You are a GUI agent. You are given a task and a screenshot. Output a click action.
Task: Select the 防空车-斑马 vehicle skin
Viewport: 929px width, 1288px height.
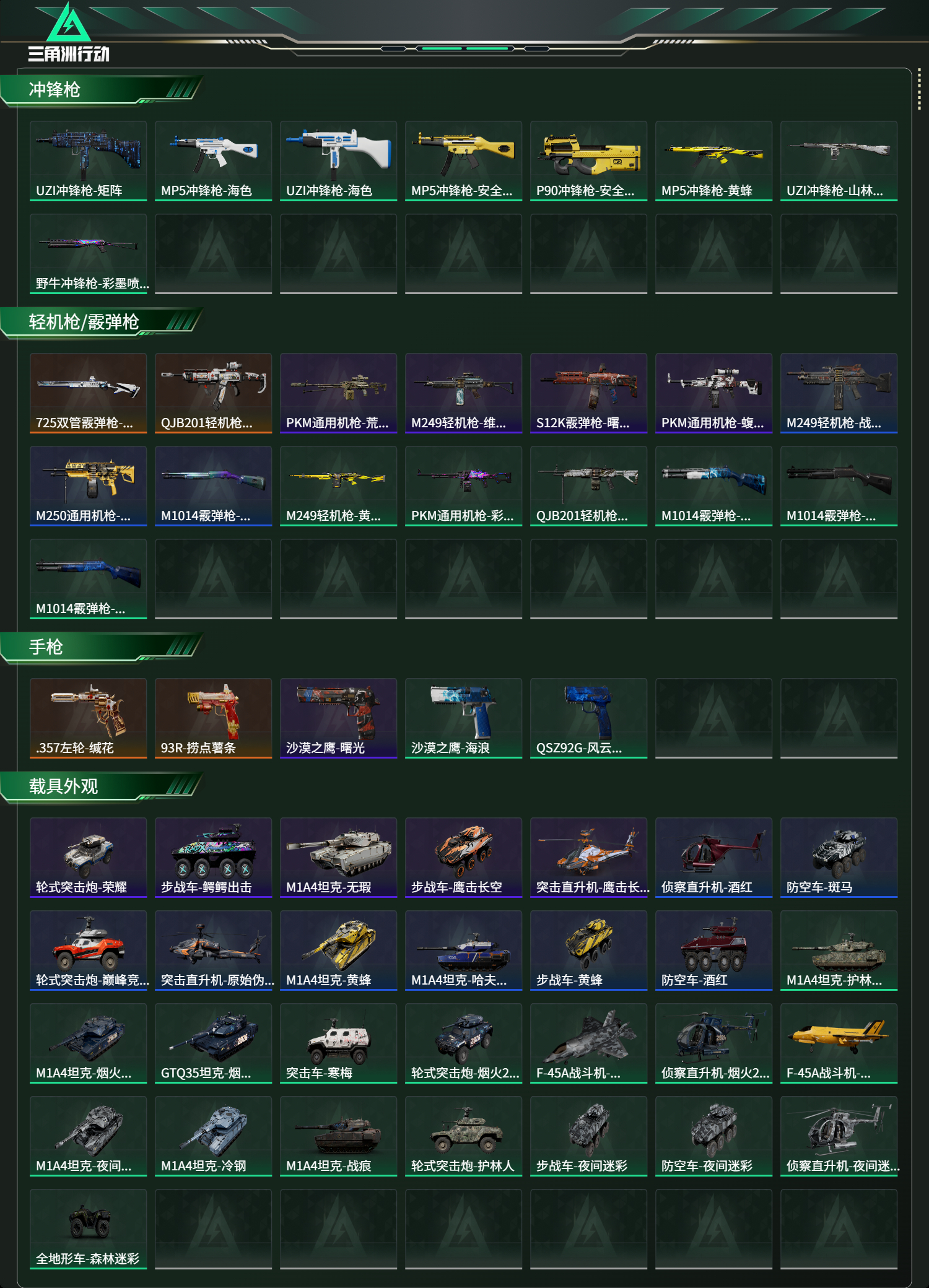(839, 858)
